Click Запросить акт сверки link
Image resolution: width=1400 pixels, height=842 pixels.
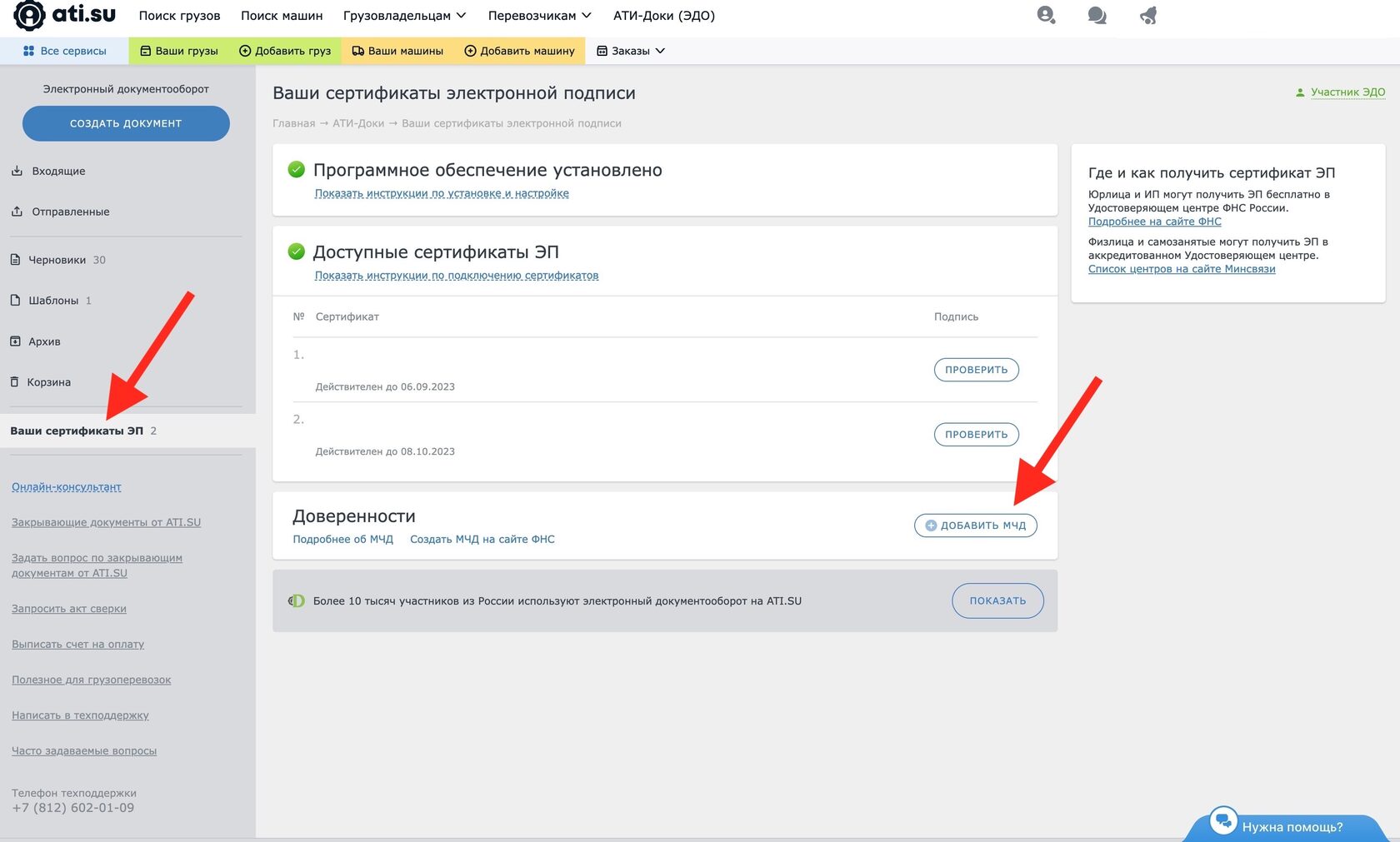(x=69, y=609)
